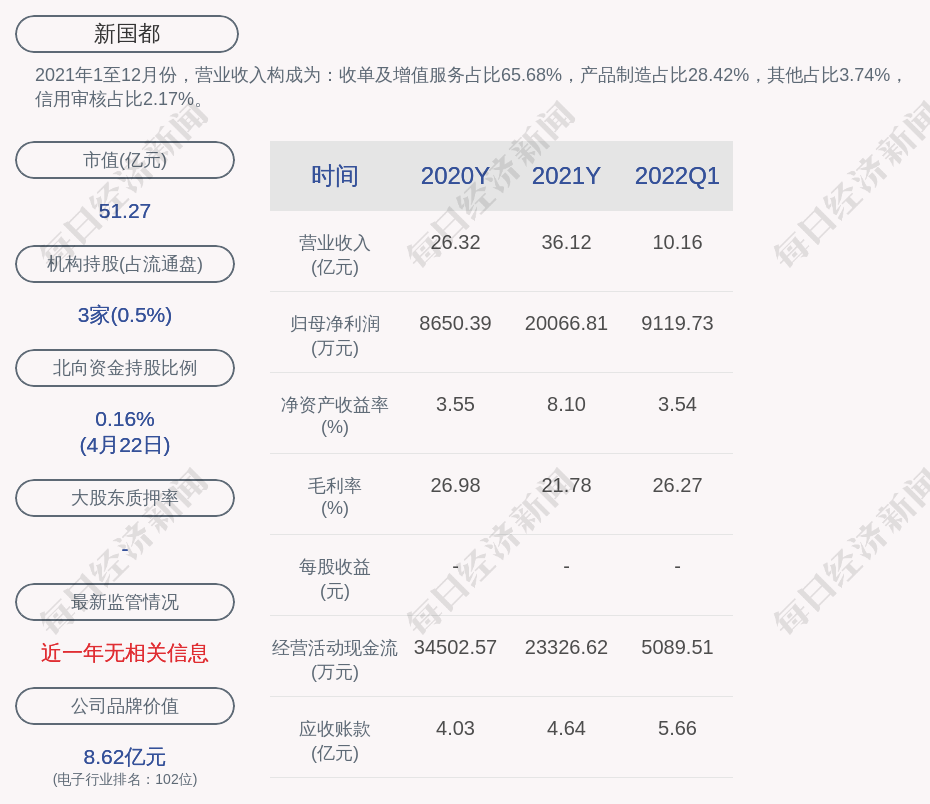Select the 2020Y column header
The image size is (930, 804).
point(455,176)
